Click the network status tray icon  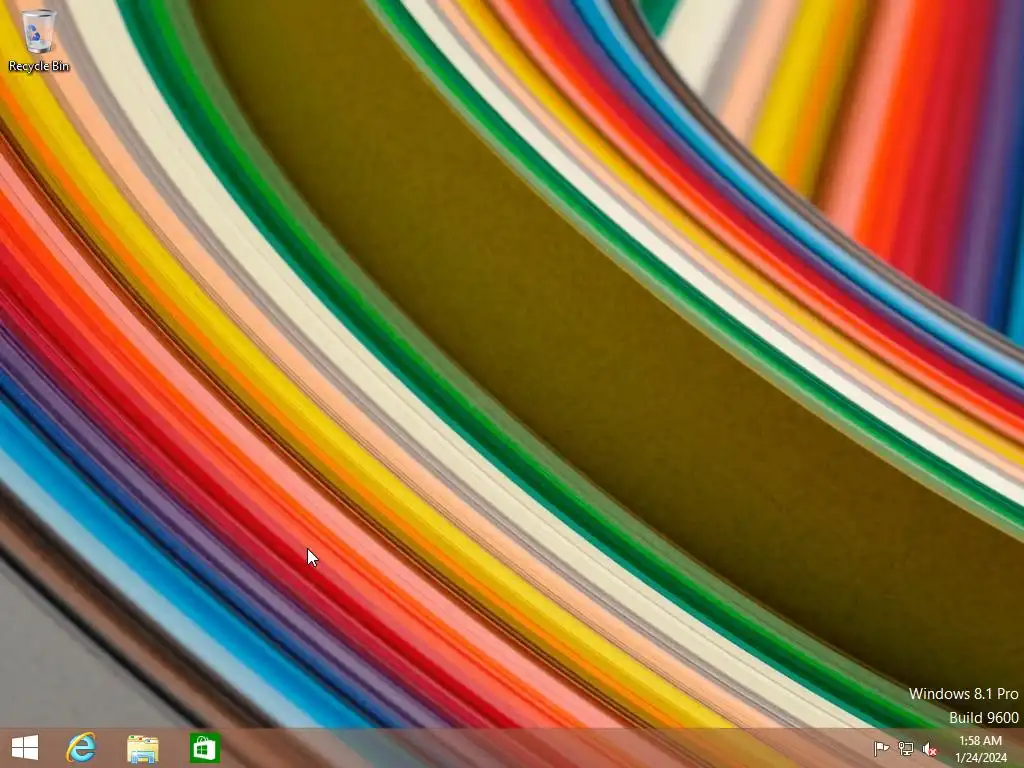click(906, 748)
